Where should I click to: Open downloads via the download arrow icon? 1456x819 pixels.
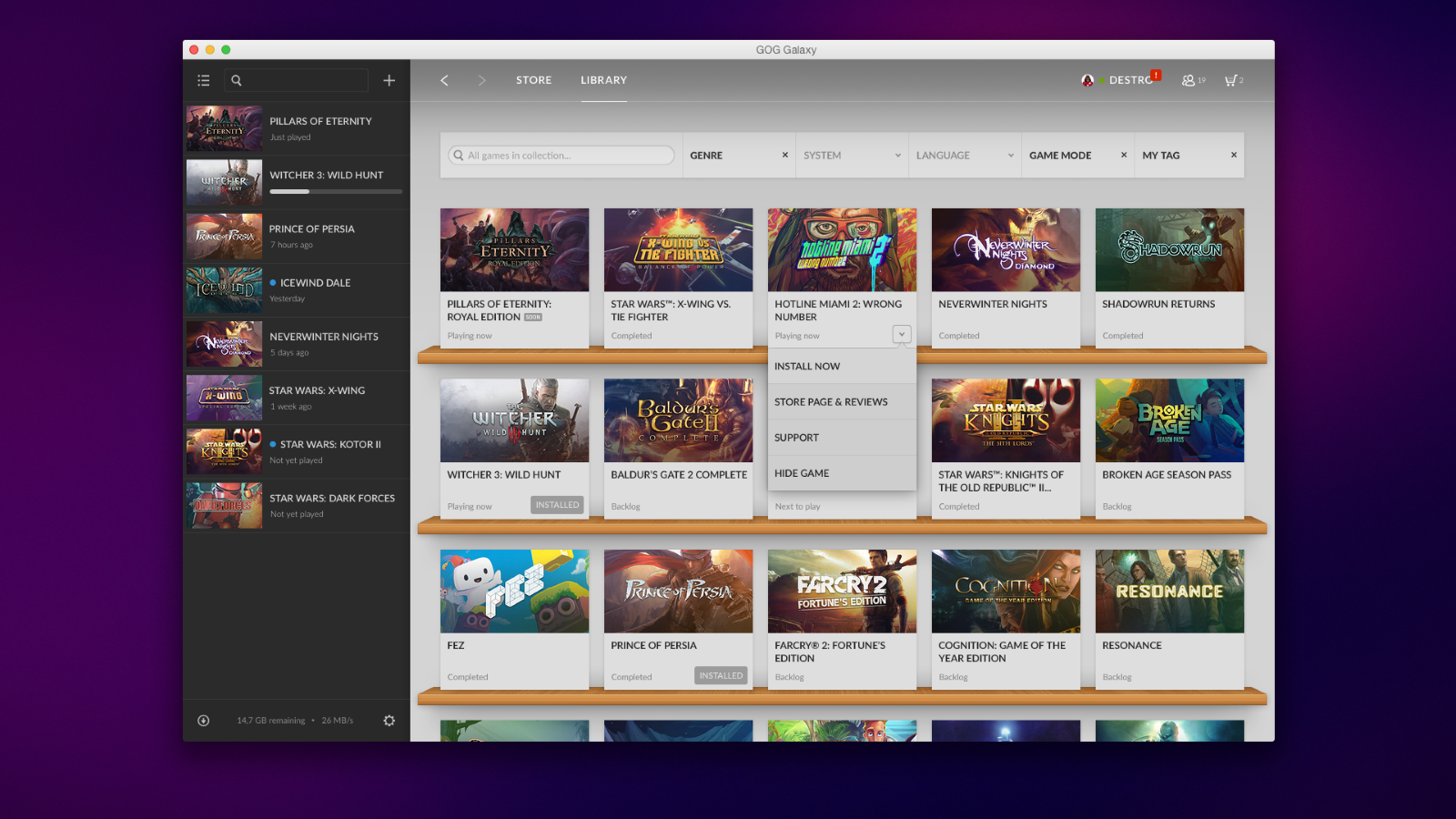(202, 720)
